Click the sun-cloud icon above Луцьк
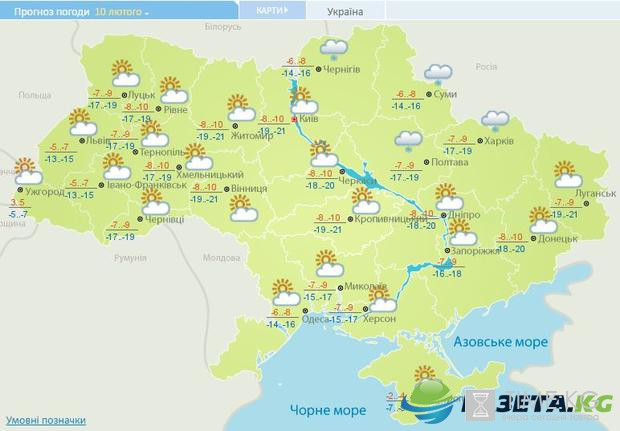Screen dimensions: 620x431 pyautogui.click(x=126, y=73)
